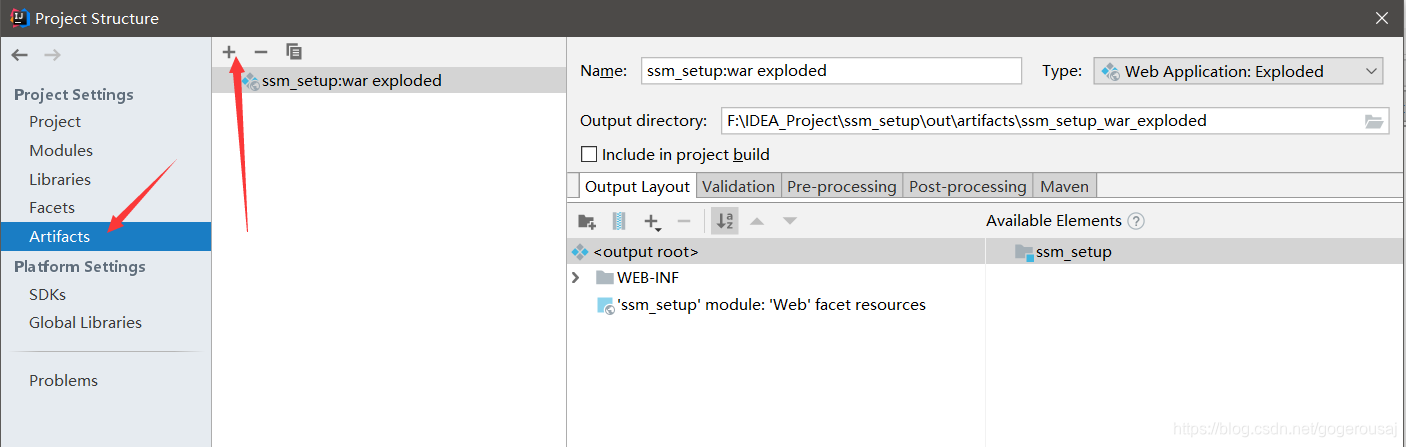Click the artifact Name field
This screenshot has width=1406, height=447.
[831, 71]
